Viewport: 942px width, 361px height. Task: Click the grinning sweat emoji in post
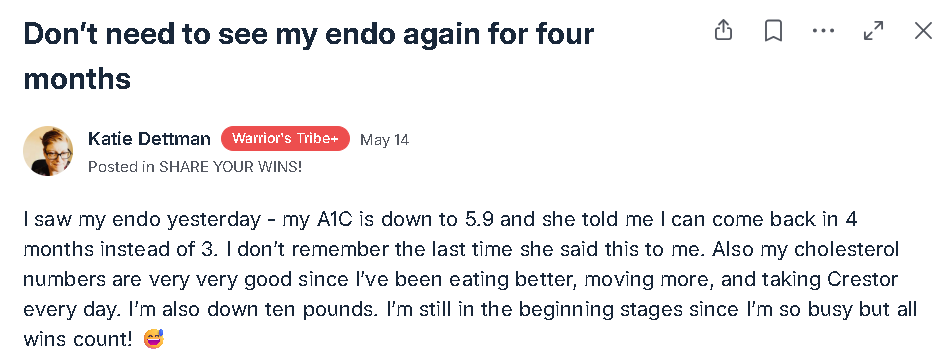[x=154, y=339]
